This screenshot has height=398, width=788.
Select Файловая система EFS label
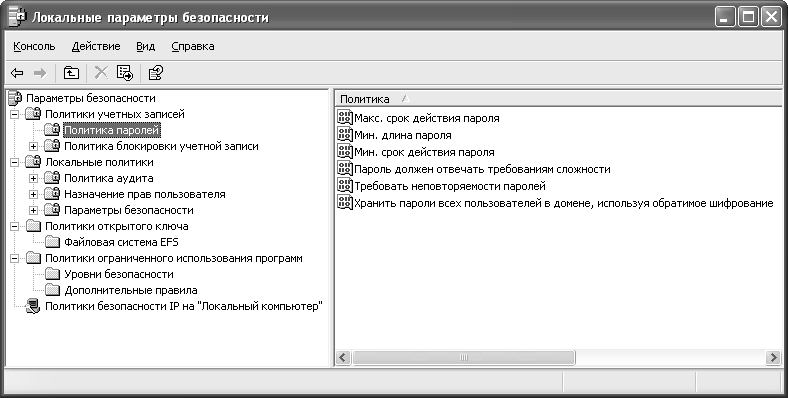click(x=121, y=242)
